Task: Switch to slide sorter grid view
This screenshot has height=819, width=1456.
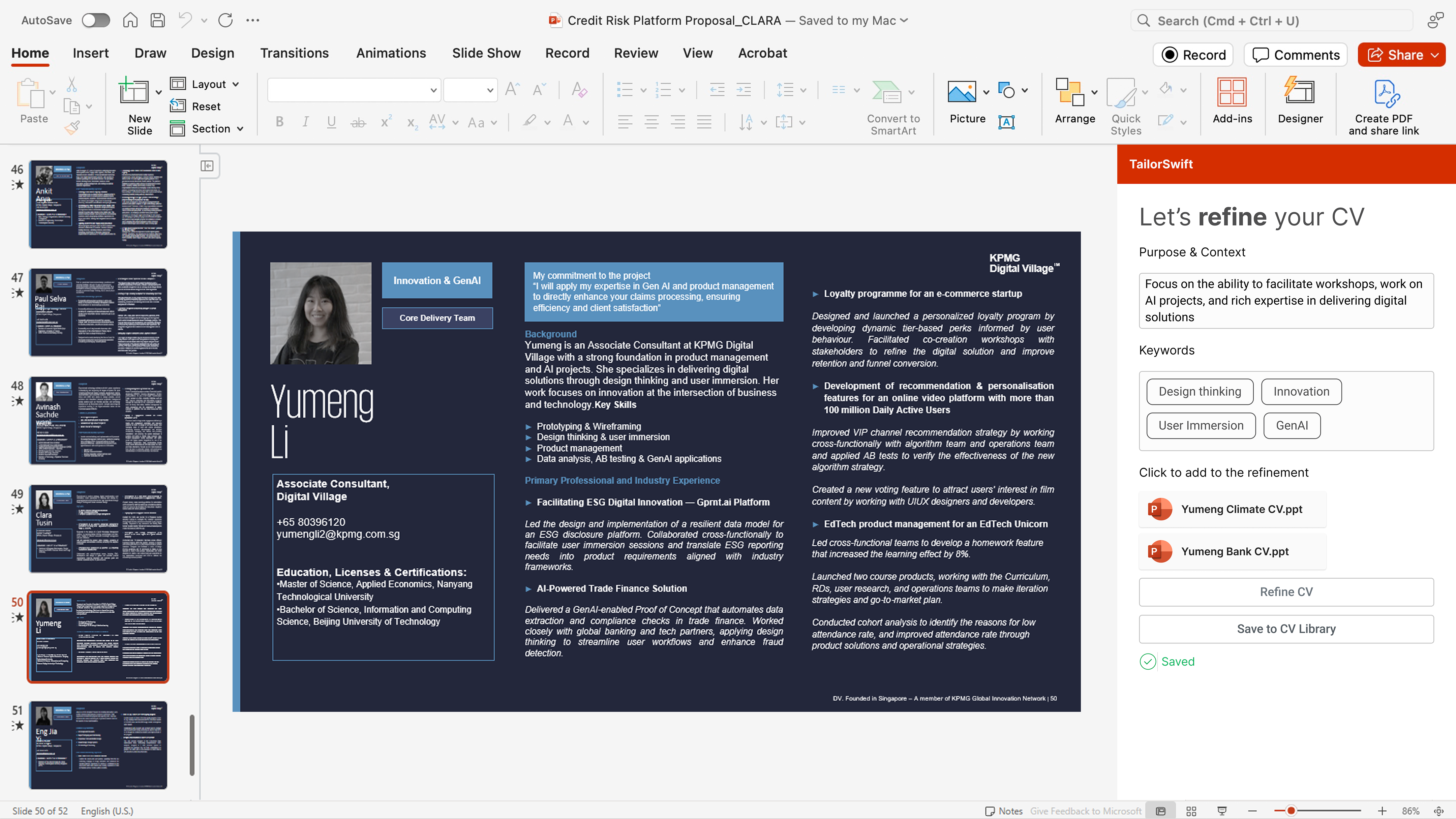Action: [x=1191, y=811]
